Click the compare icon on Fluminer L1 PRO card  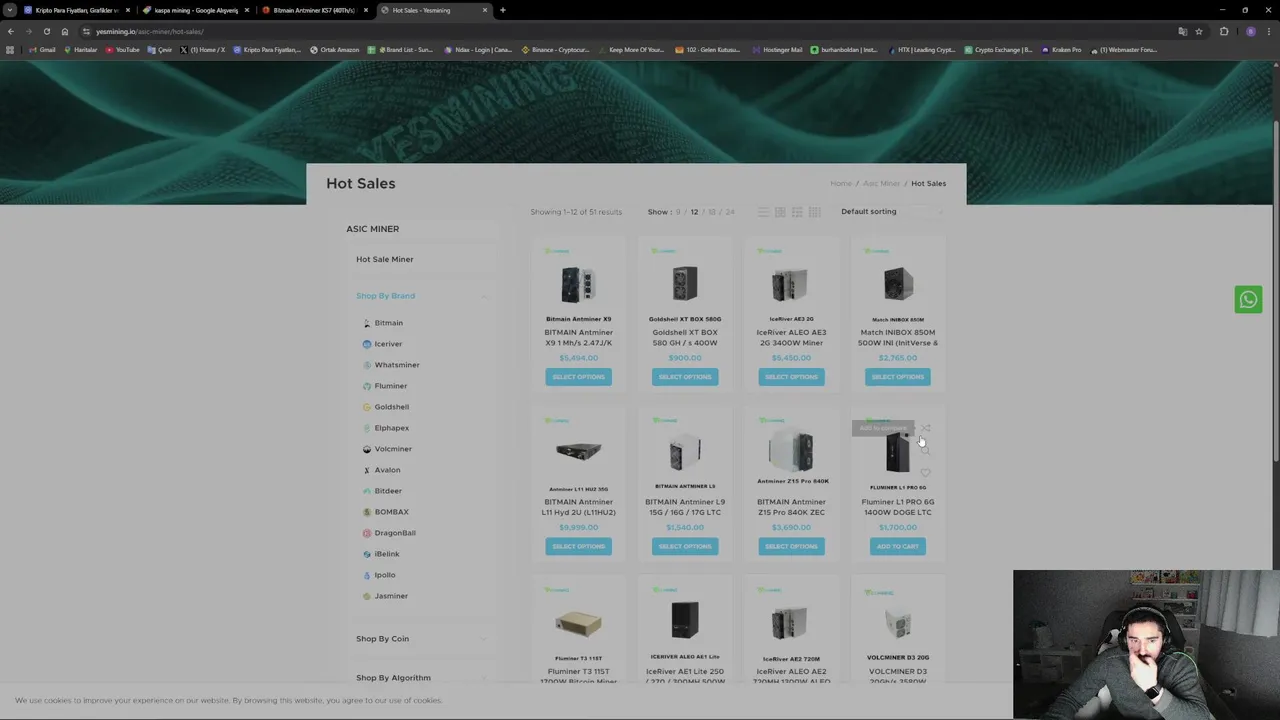tap(925, 428)
